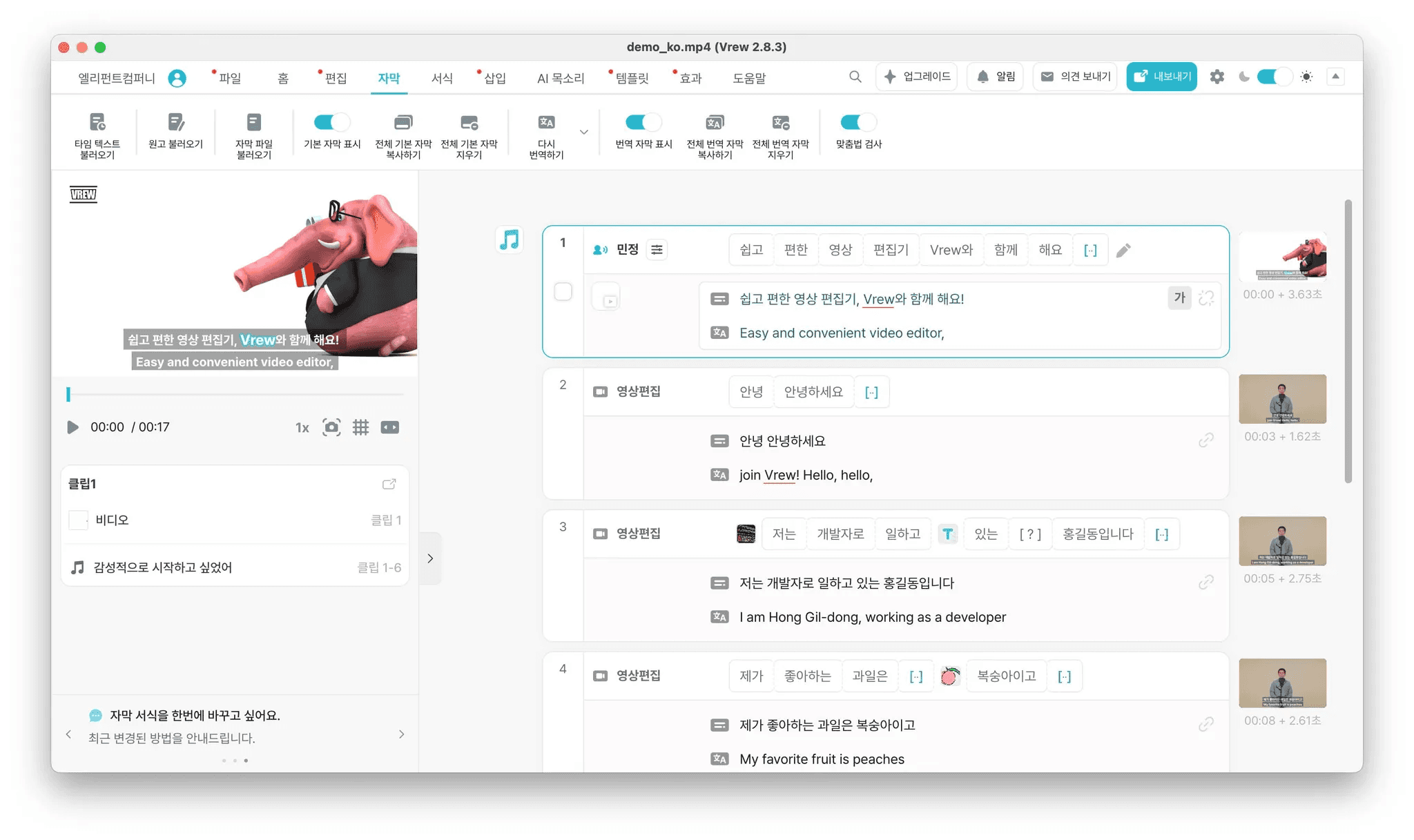Screen dimensions: 1414x840
Task: Click the aspect ratio icon in player
Action: point(390,427)
